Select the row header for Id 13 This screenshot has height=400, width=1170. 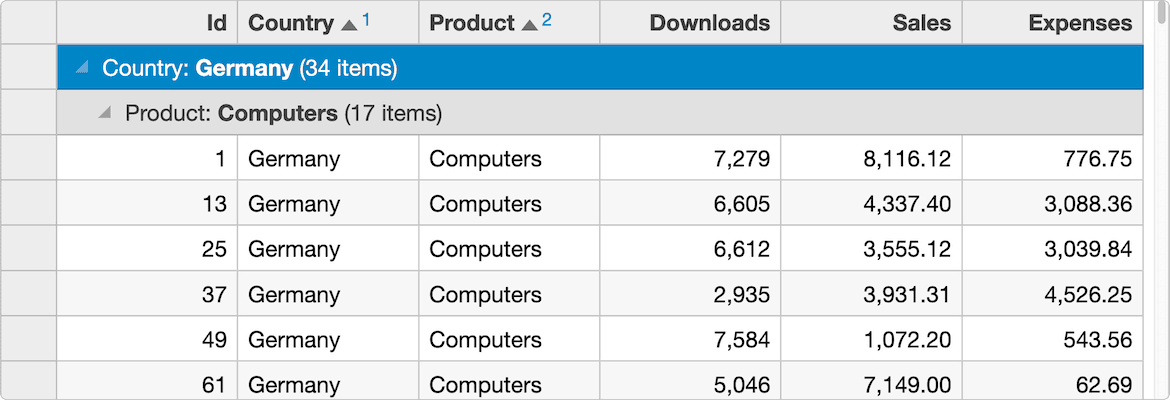[29, 204]
